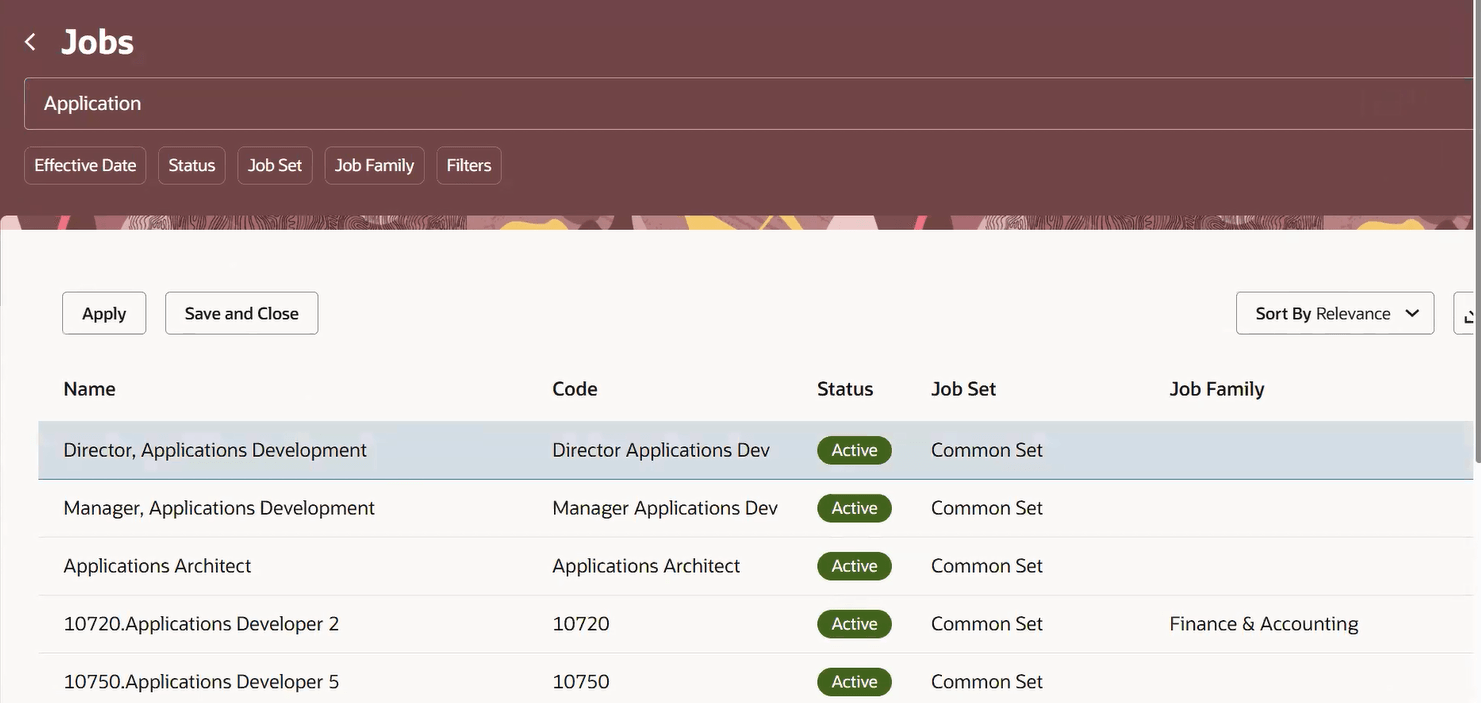Open the Sort By Relevance dropdown
Screen dimensions: 1481x703
(1334, 311)
